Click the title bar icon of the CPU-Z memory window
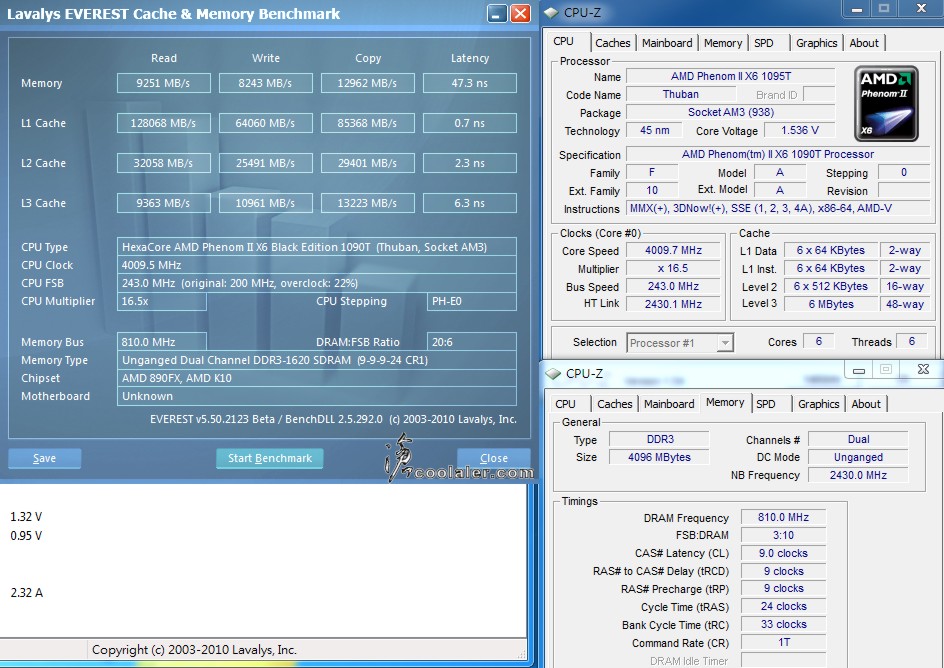This screenshot has height=668, width=944. (553, 374)
